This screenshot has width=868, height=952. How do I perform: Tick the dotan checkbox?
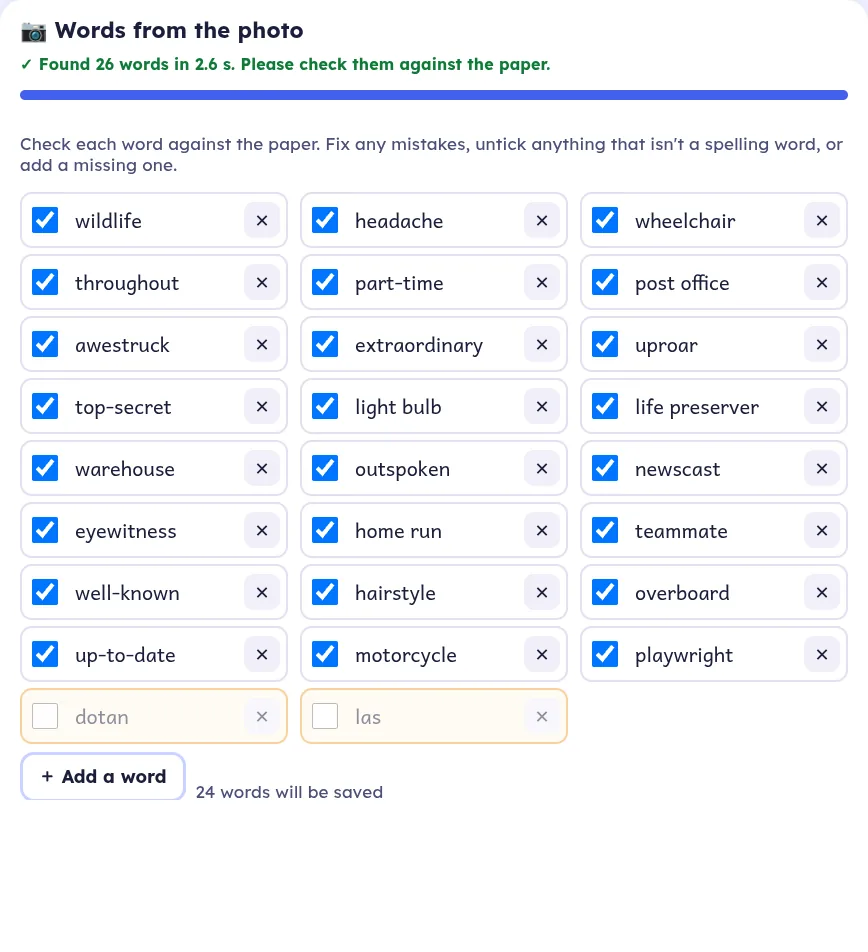[45, 716]
